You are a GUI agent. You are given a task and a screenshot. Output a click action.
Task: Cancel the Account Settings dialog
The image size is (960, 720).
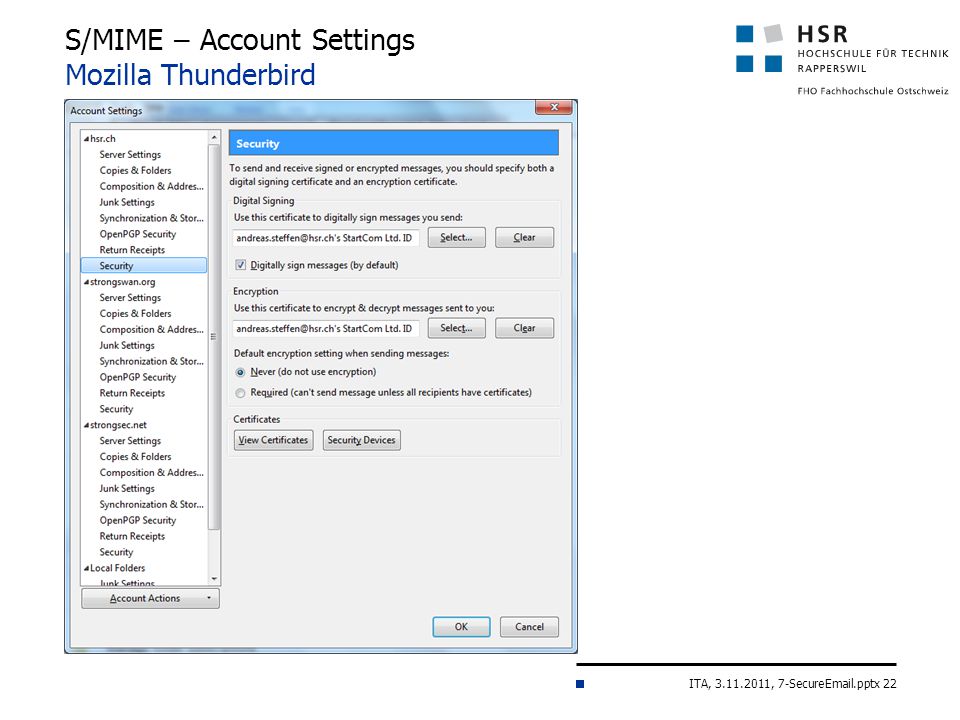click(529, 627)
